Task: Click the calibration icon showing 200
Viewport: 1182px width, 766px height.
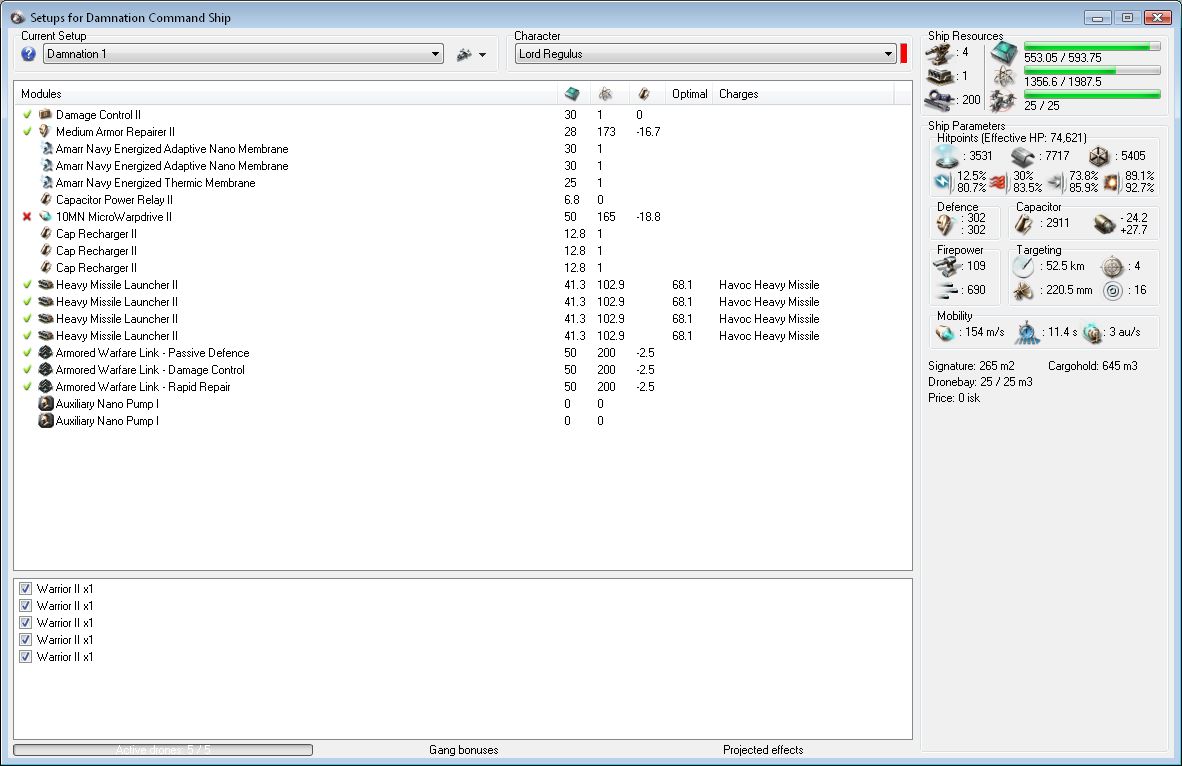Action: (x=940, y=100)
